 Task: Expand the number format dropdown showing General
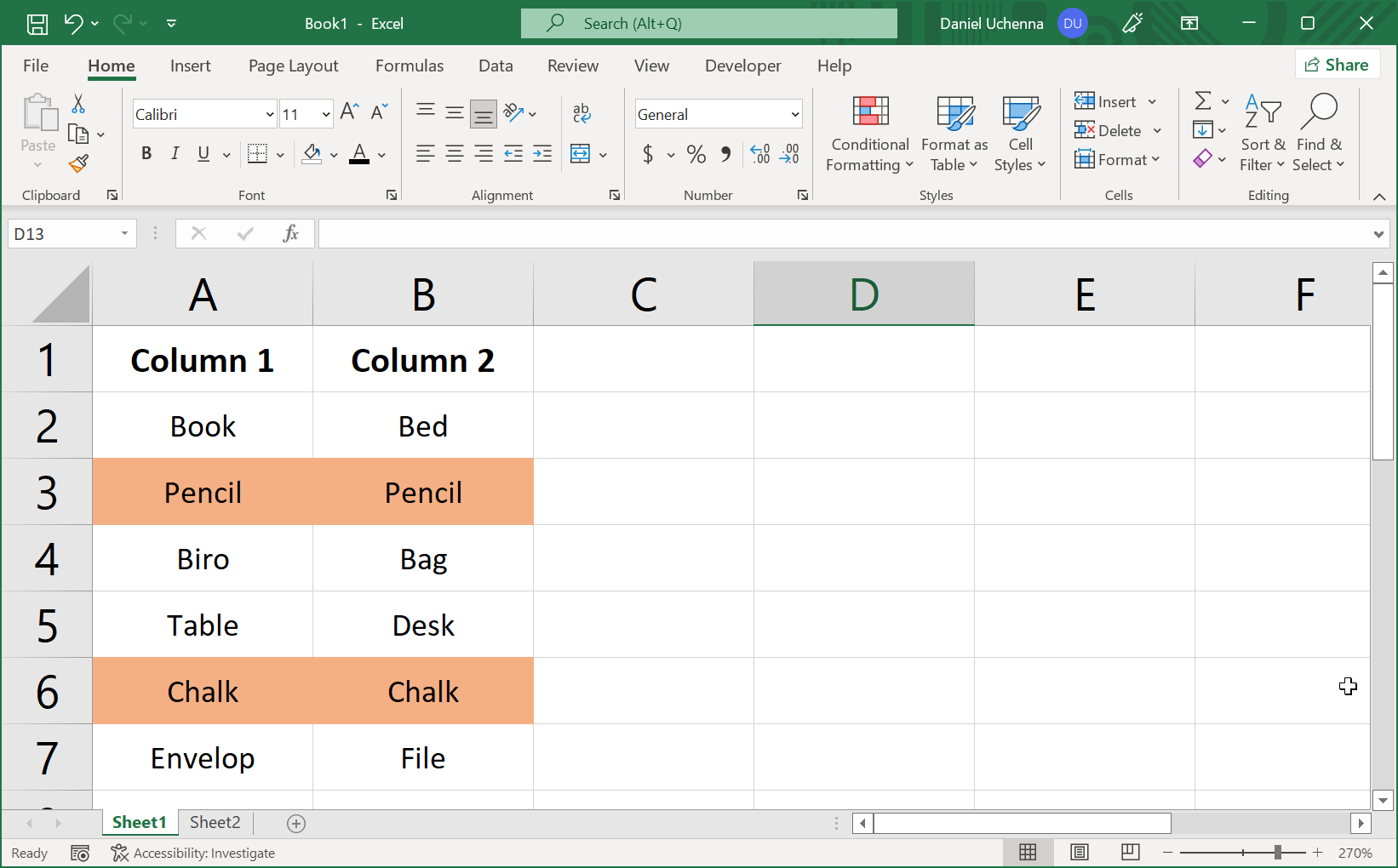(794, 113)
